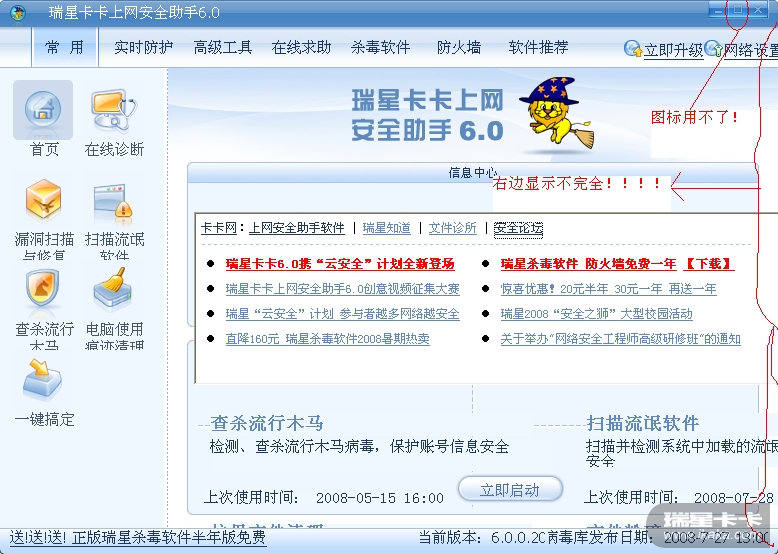778x554 pixels.
Task: Open the 高级工具 tab
Action: coord(223,47)
